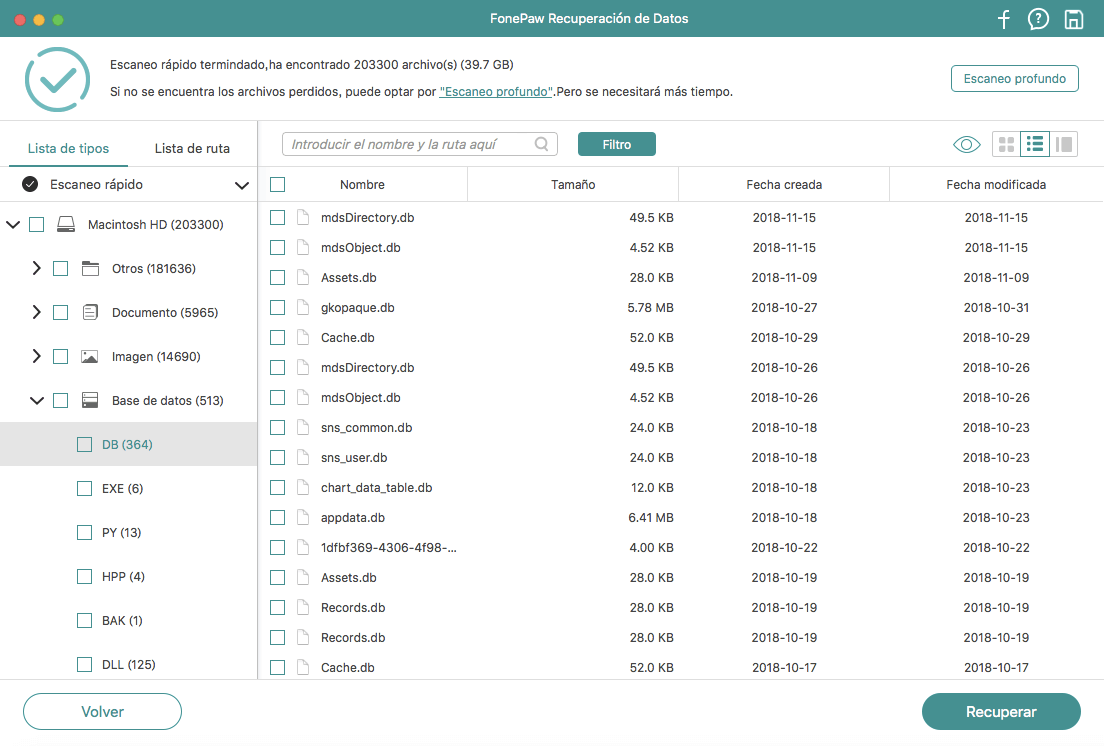This screenshot has height=746, width=1104.
Task: Click the scan complete checkmark icon
Action: (x=58, y=80)
